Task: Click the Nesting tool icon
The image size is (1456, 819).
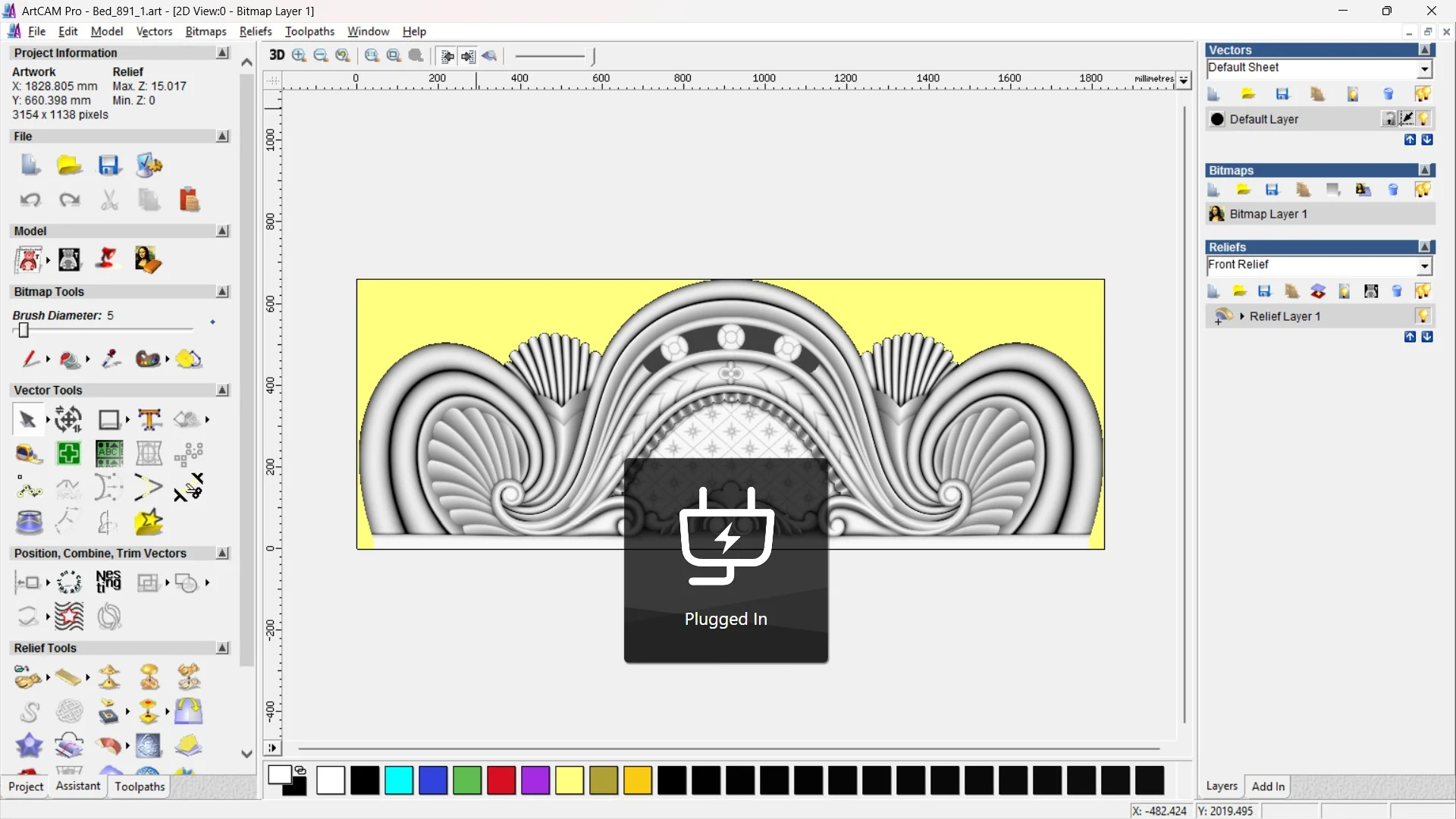Action: [x=108, y=582]
